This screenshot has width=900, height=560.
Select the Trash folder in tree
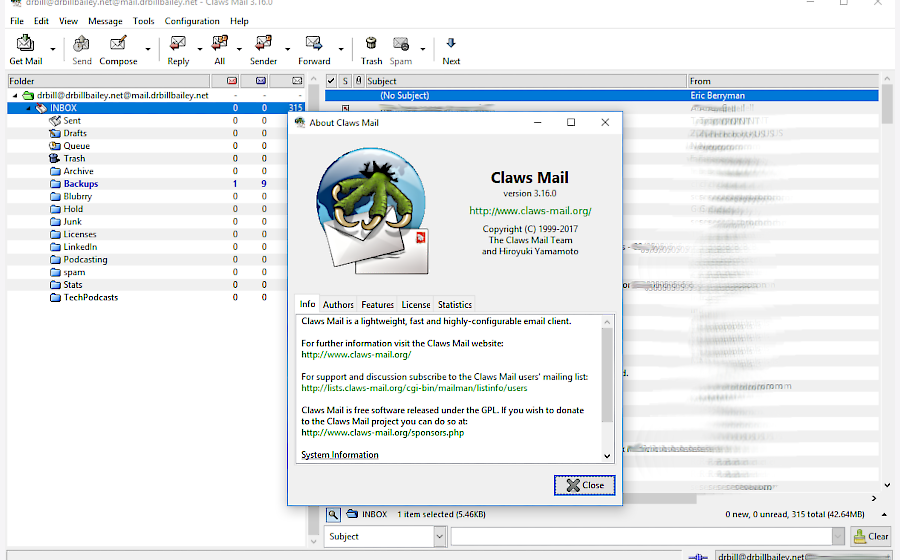pos(74,158)
